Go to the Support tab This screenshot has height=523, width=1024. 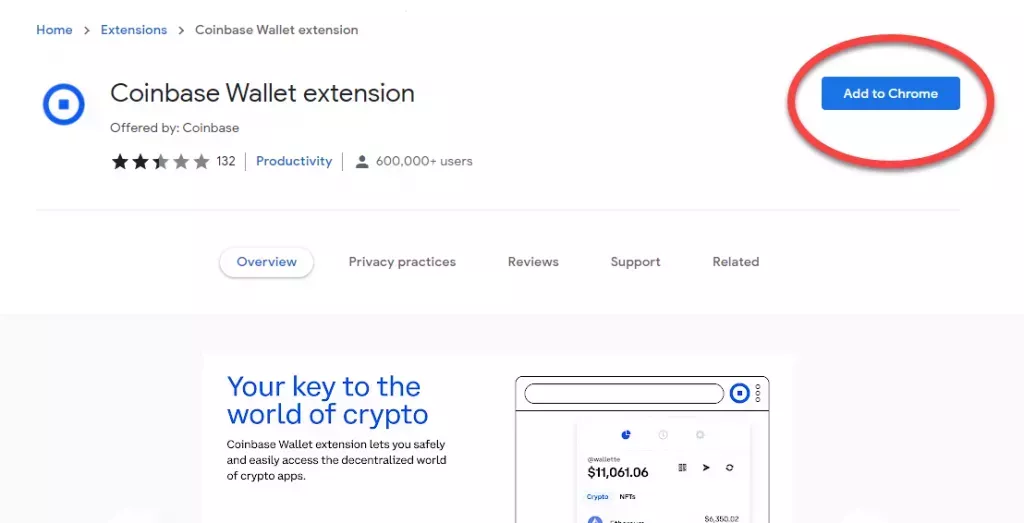[x=635, y=262]
